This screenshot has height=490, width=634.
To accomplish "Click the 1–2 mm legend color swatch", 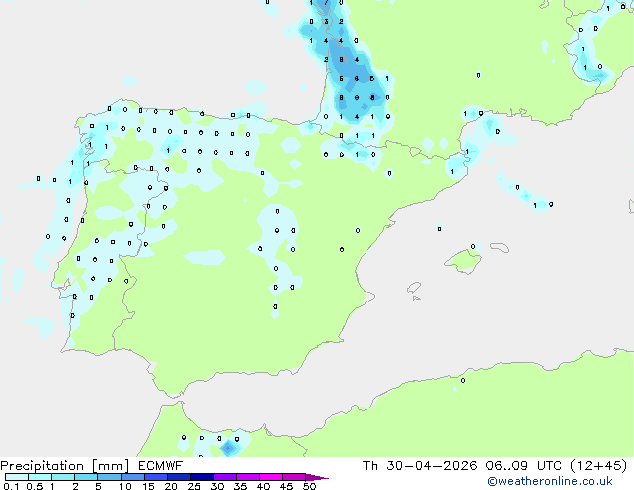I will pyautogui.click(x=63, y=477).
